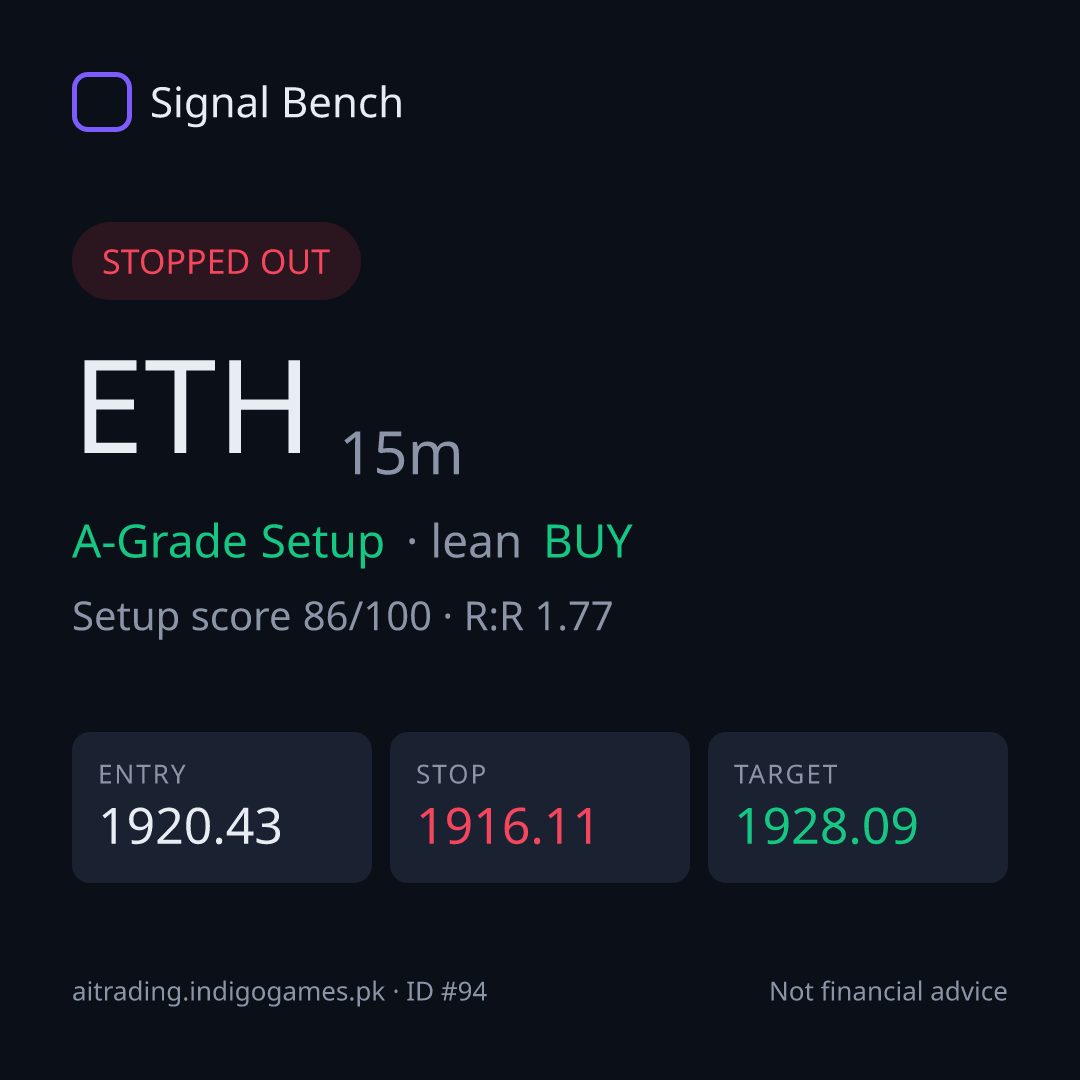
Task: Click the ETH symbol heading
Action: coord(191,406)
